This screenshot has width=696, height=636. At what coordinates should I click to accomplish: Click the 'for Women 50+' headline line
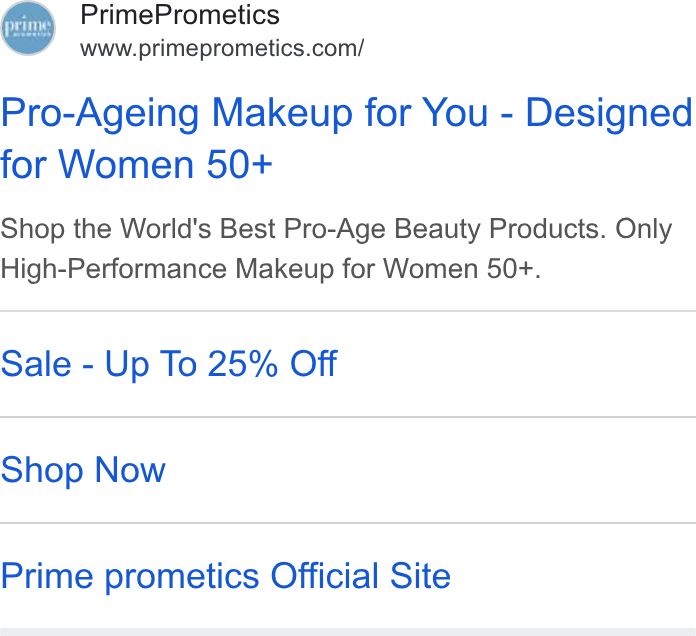136,165
